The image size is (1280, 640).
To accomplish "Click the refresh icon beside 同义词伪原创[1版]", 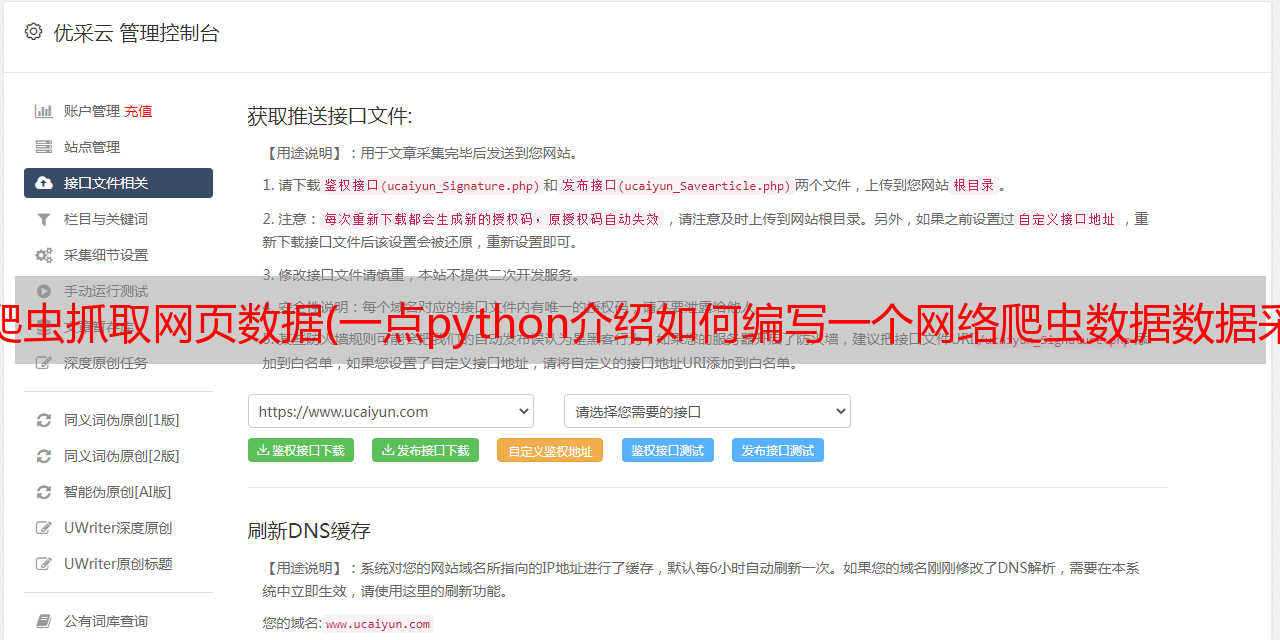I will pyautogui.click(x=44, y=420).
